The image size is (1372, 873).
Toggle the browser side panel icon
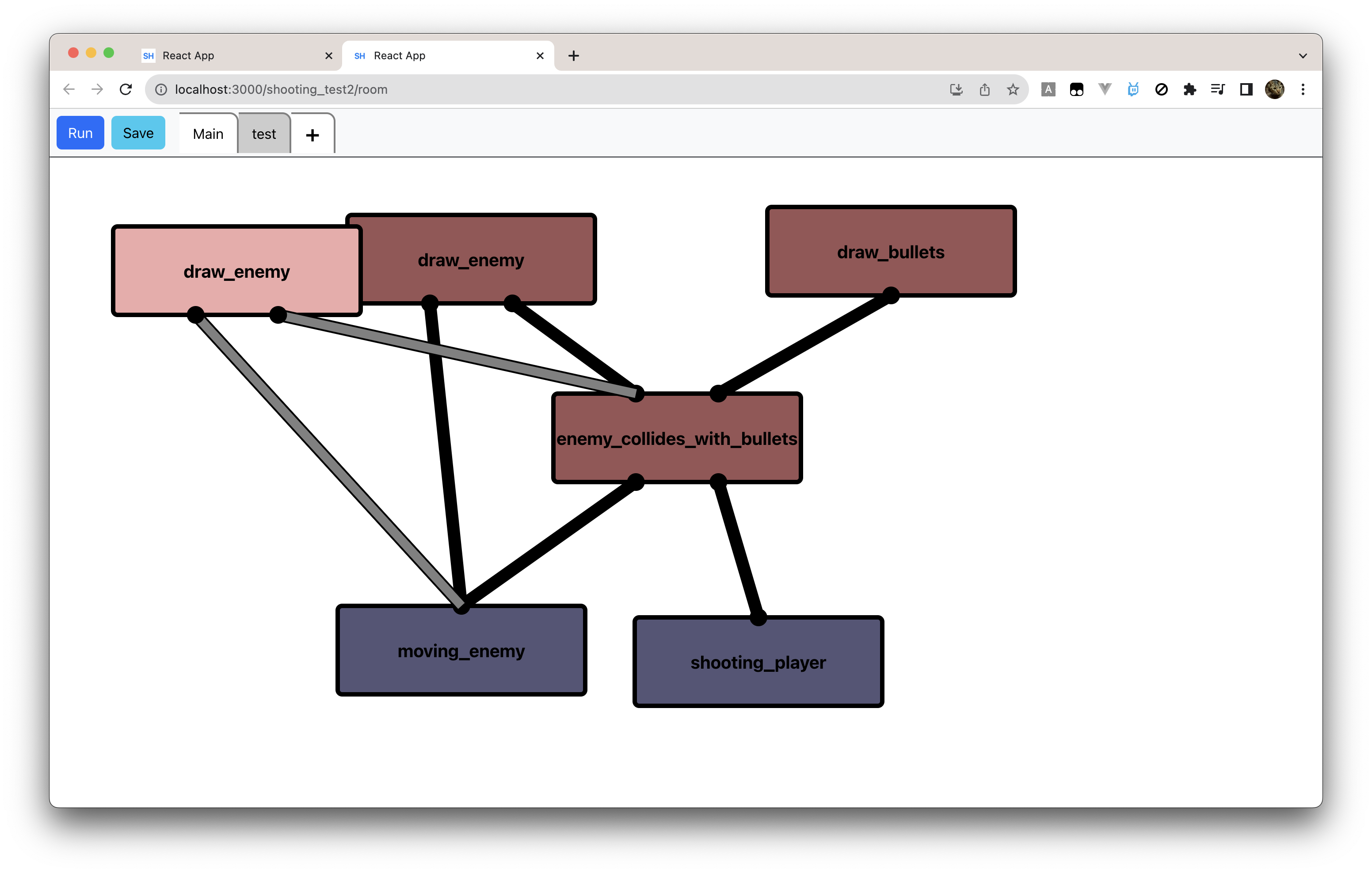tap(1246, 89)
